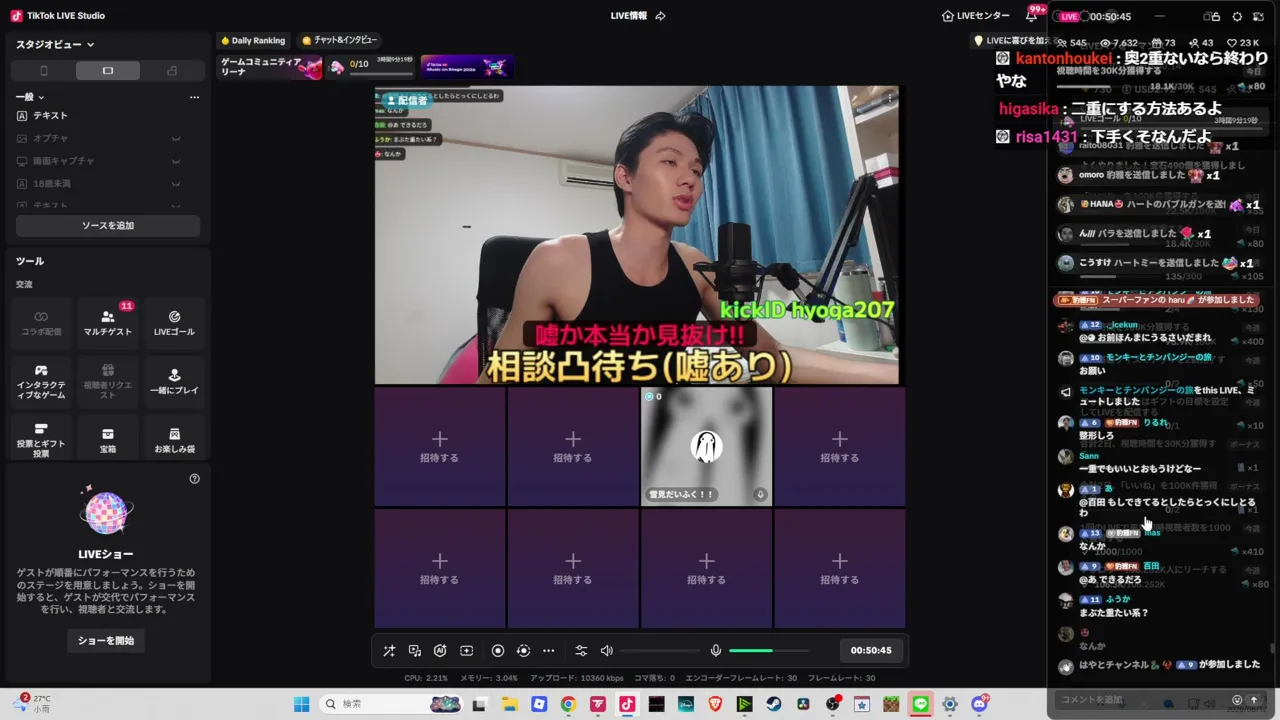Open the magic effects wand tool

389,650
